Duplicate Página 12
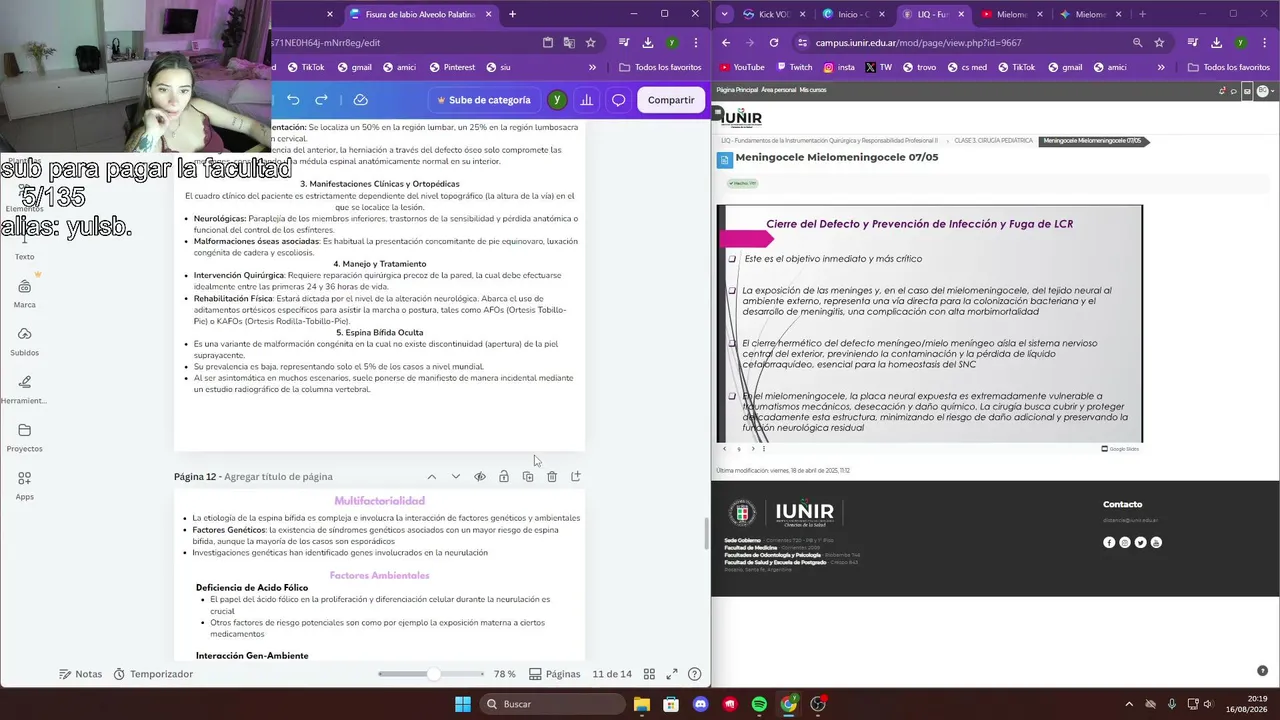This screenshot has height=720, width=1280. 527,477
